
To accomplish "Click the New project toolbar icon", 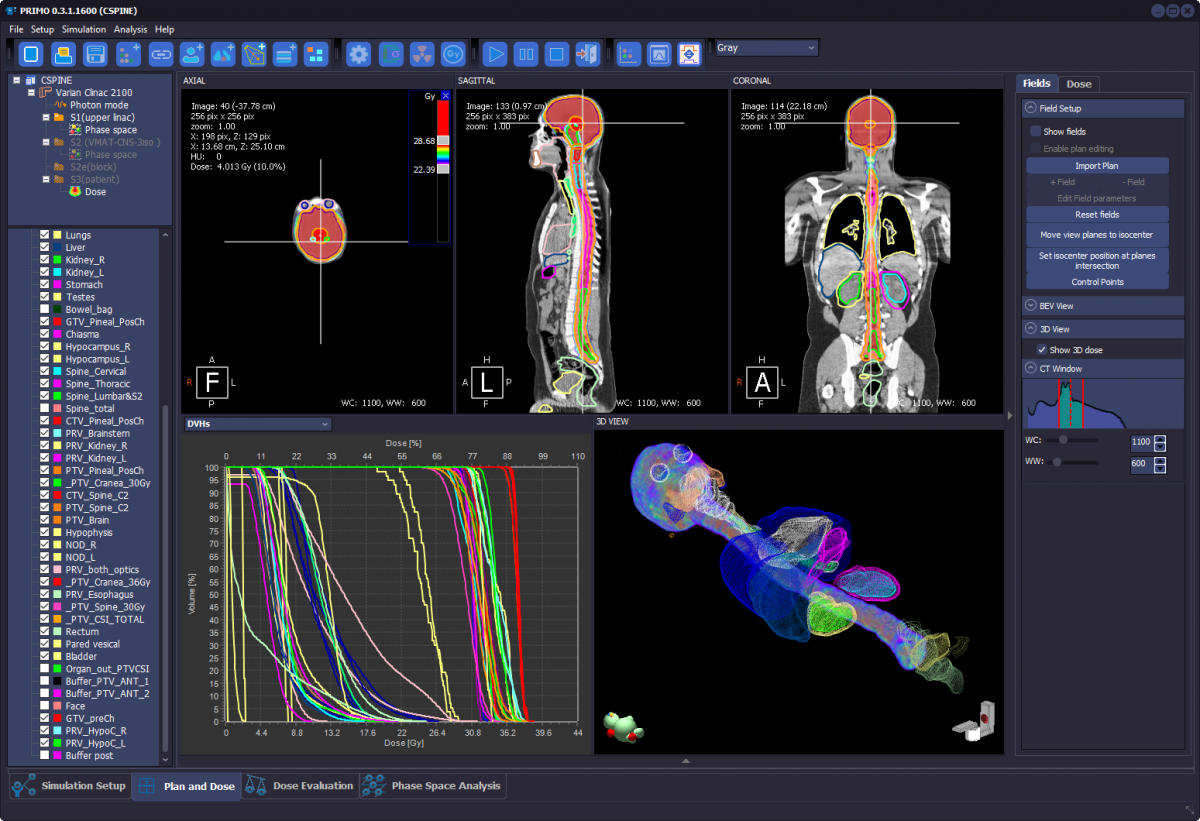I will [x=30, y=53].
